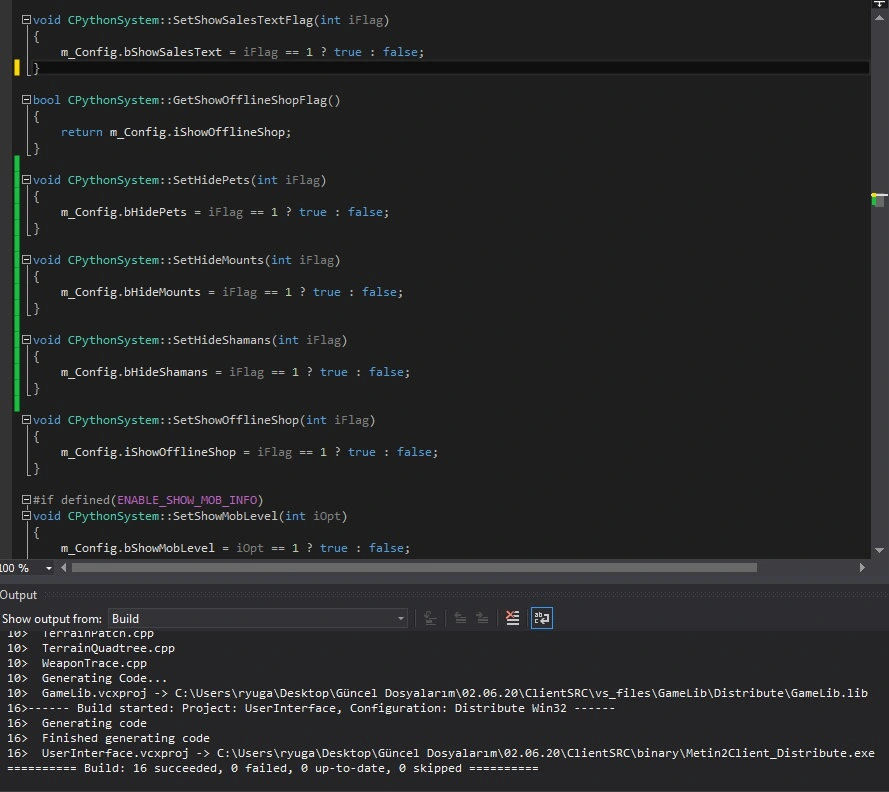Collapse the GetShowOfflineShopFlag function
Viewport: 889px width, 792px height.
pos(26,100)
